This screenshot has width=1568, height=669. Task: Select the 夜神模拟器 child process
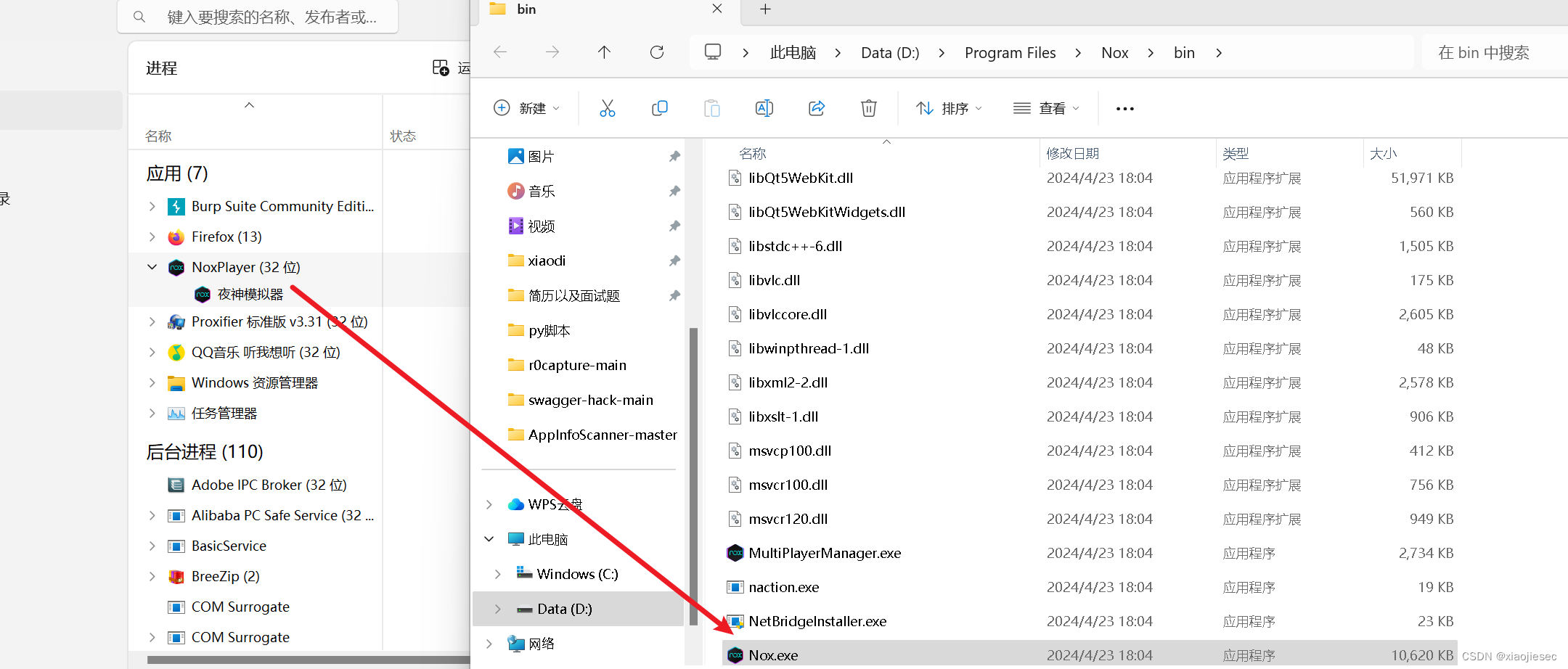point(250,294)
